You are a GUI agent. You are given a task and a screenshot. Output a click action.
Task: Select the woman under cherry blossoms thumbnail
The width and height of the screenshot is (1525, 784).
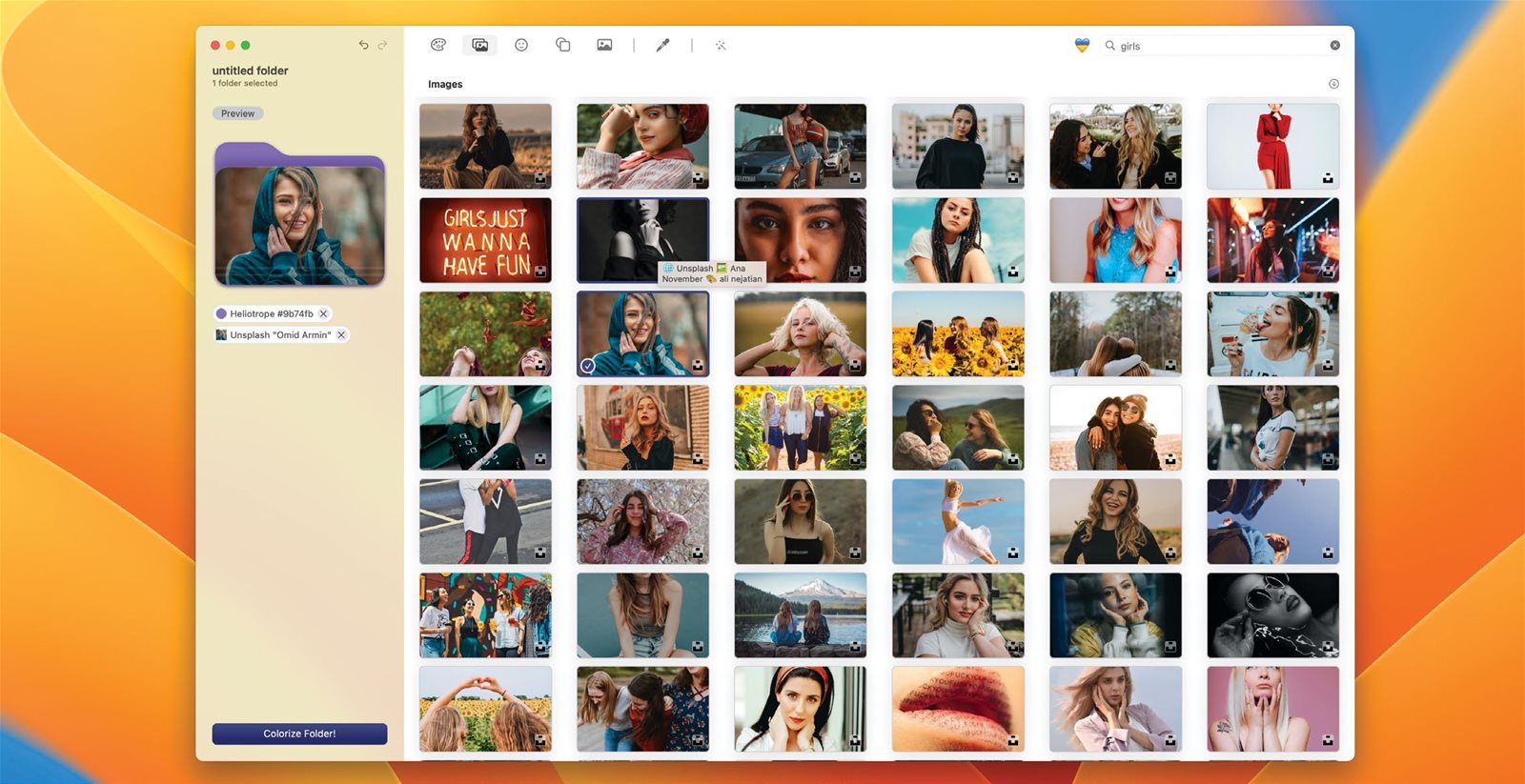pos(642,521)
